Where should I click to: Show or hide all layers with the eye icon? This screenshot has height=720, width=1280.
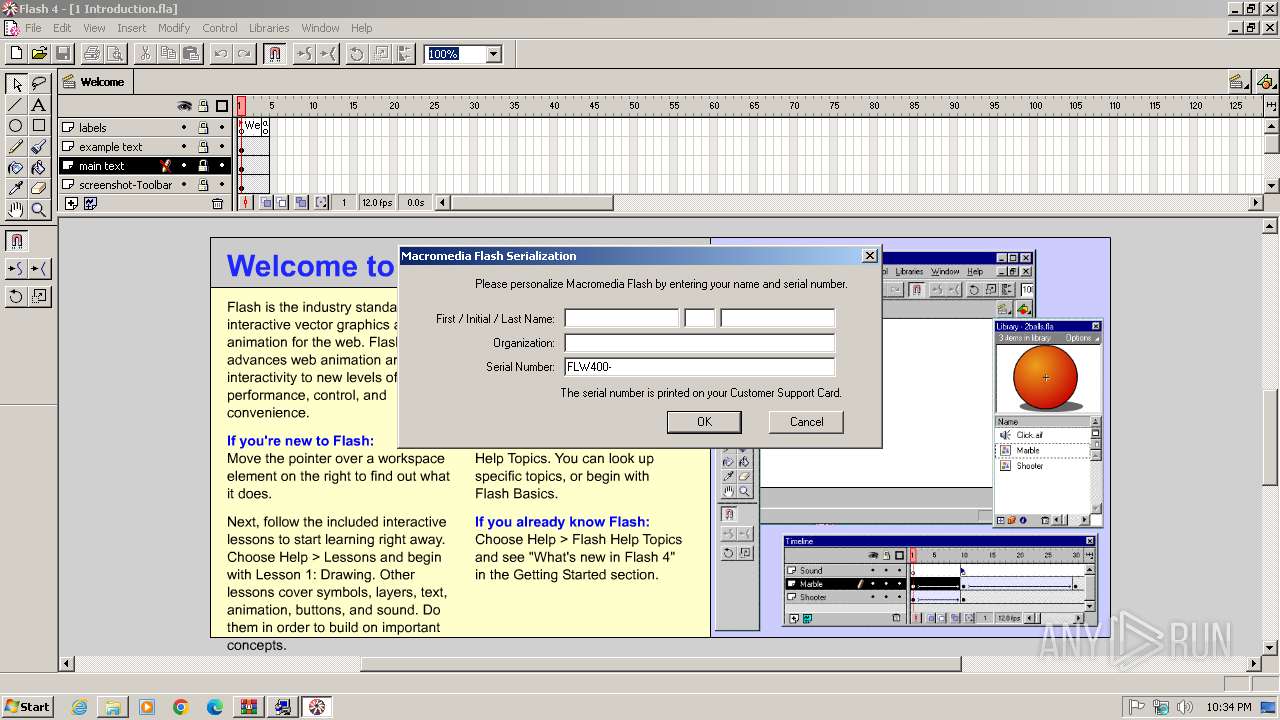click(184, 106)
